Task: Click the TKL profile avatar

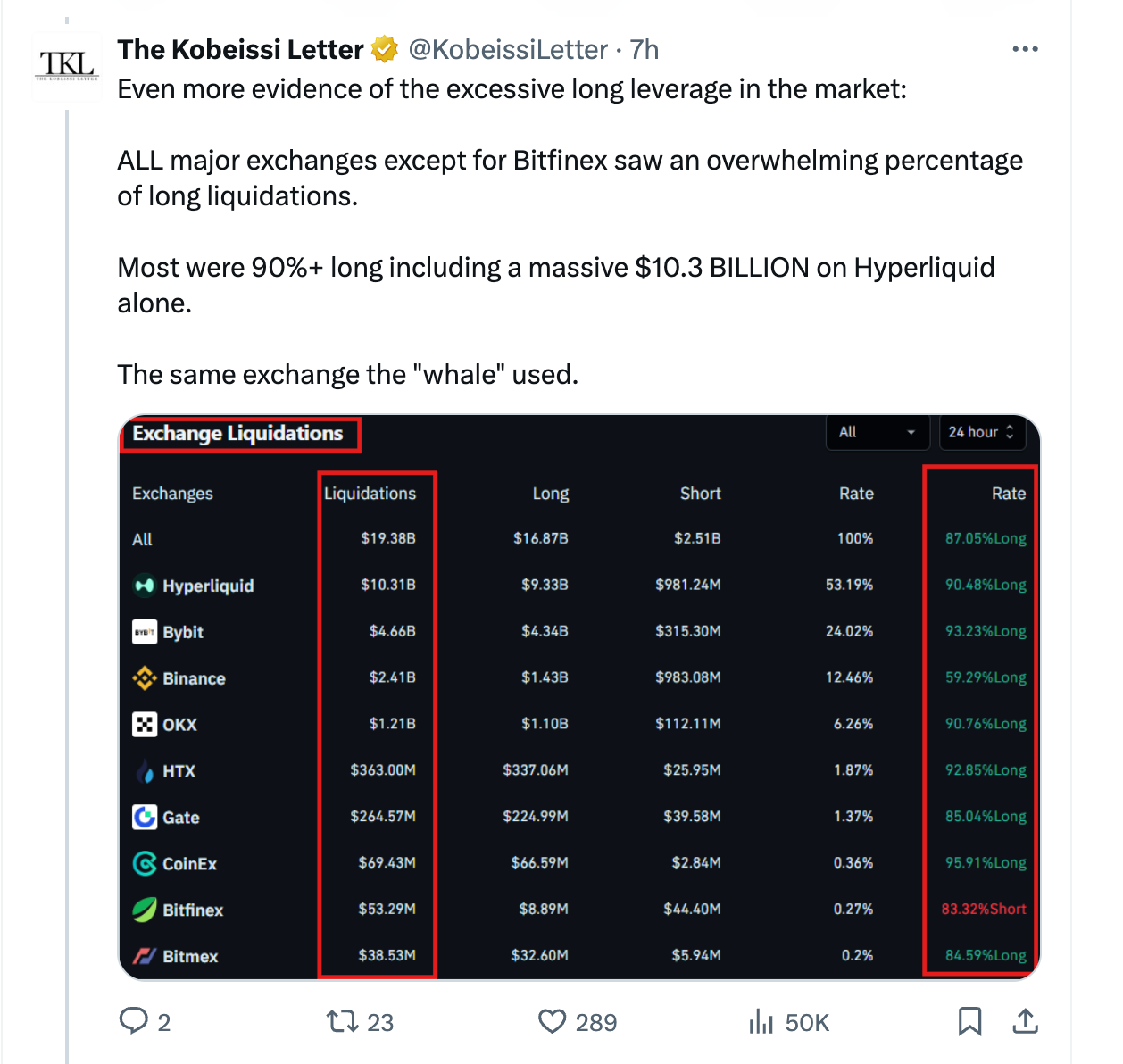Action: pos(67,67)
